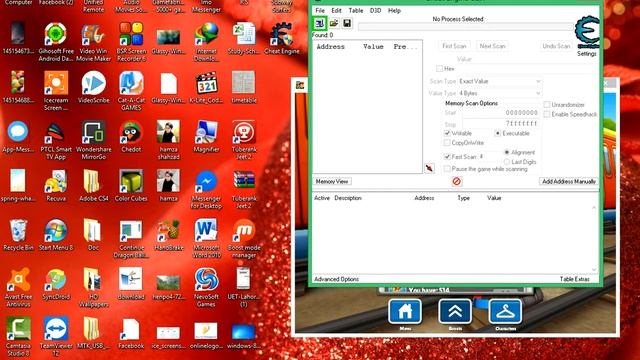Click the scan progress bar
The height and width of the screenshot is (360, 640).
[x=466, y=27]
